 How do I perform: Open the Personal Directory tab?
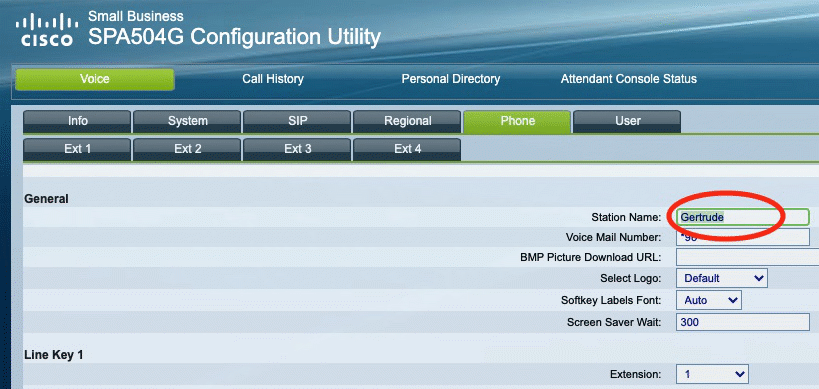tap(450, 79)
